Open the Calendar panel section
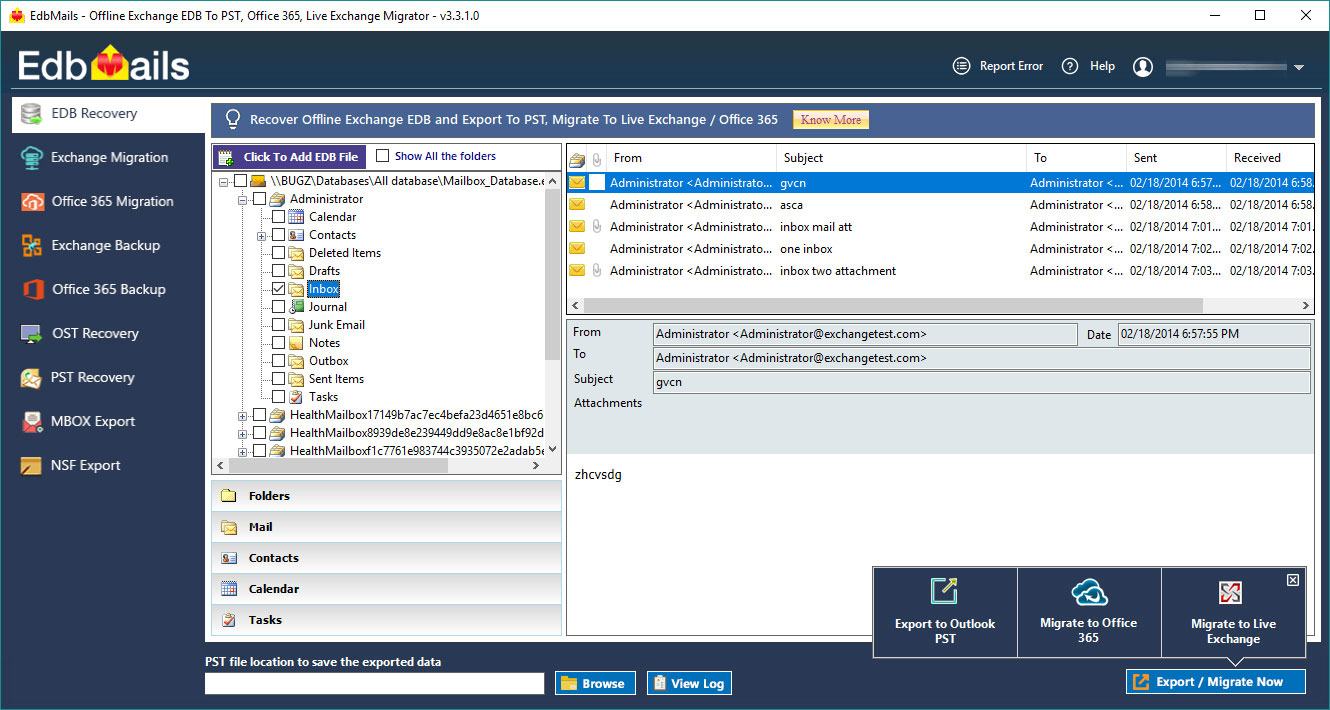1330x710 pixels. (386, 589)
